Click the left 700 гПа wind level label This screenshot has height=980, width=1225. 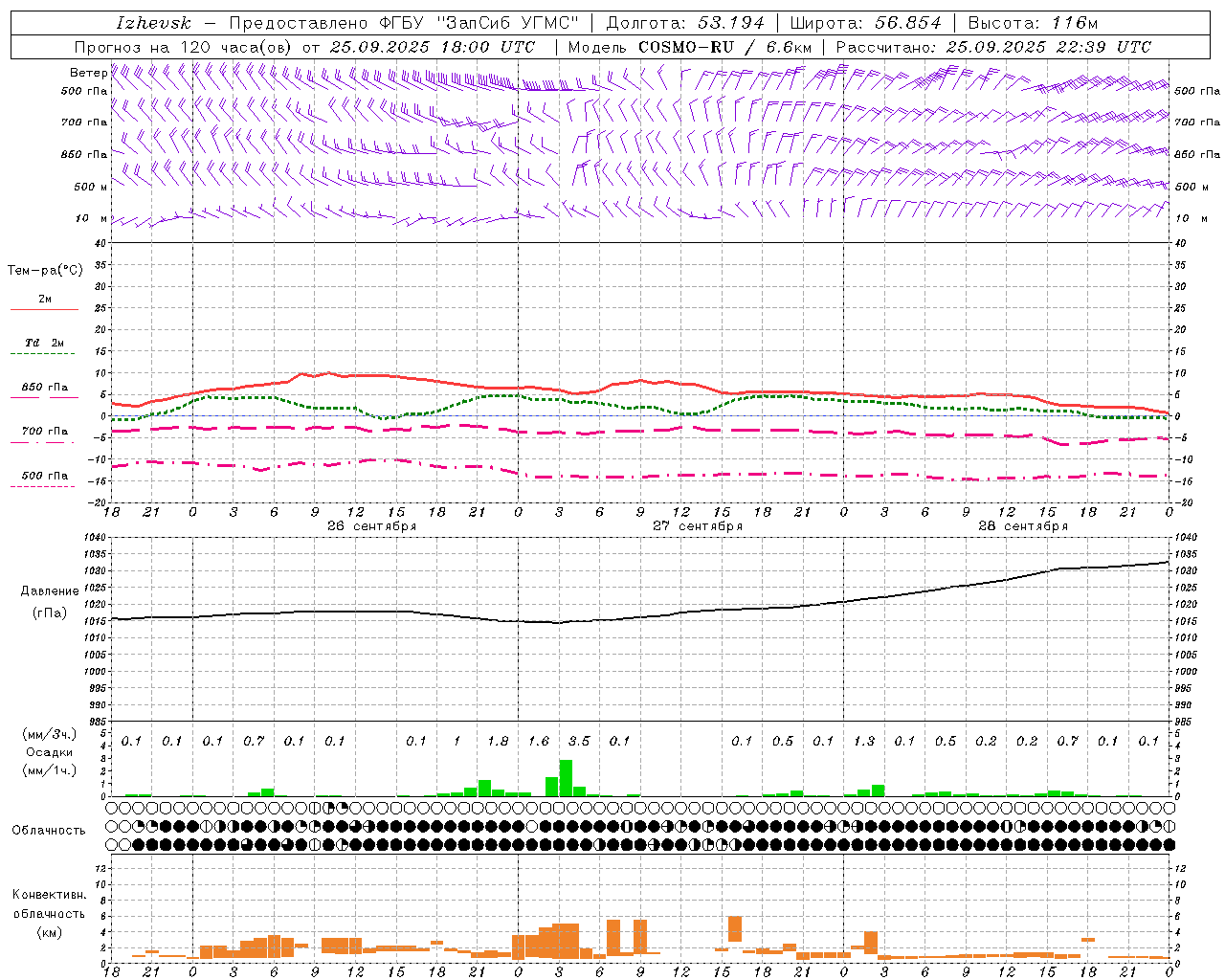click(x=84, y=122)
